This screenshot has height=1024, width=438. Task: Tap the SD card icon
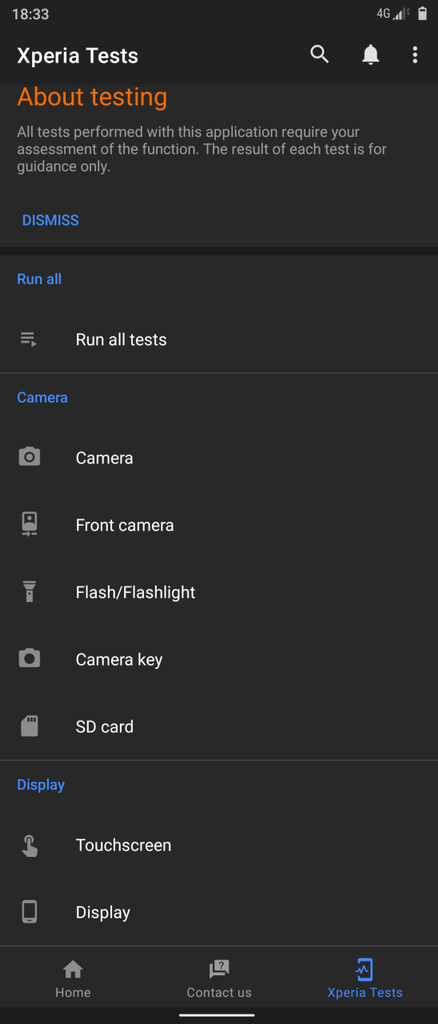pyautogui.click(x=29, y=726)
